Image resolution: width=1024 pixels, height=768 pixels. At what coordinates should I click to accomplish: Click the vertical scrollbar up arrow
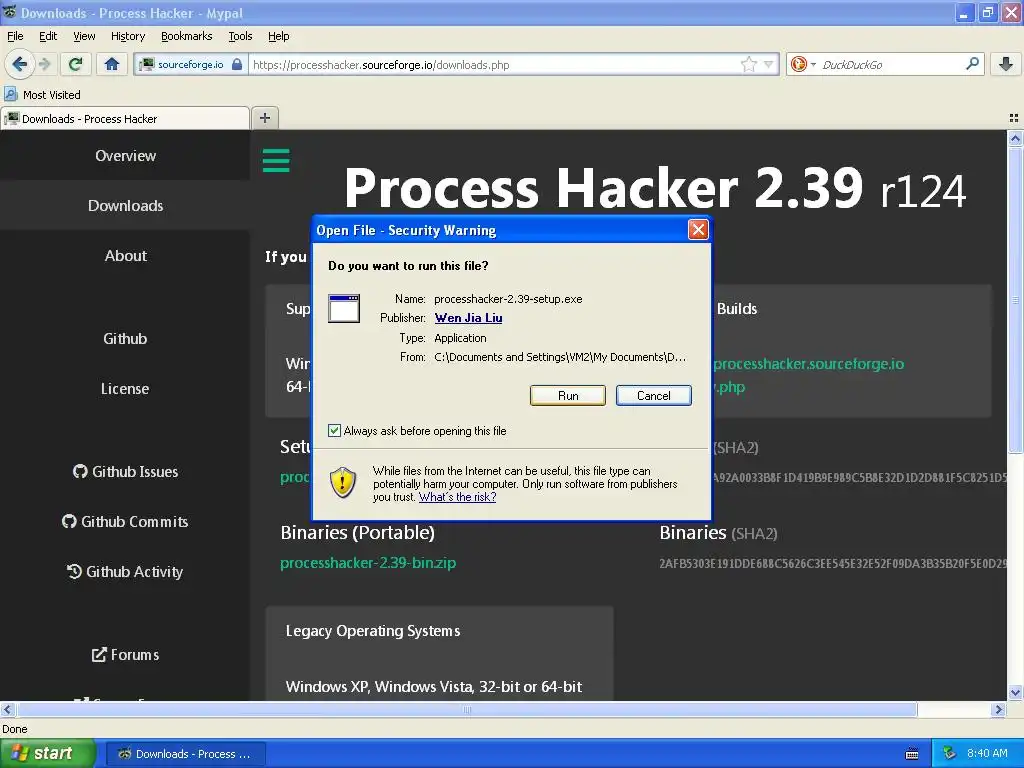click(1015, 138)
